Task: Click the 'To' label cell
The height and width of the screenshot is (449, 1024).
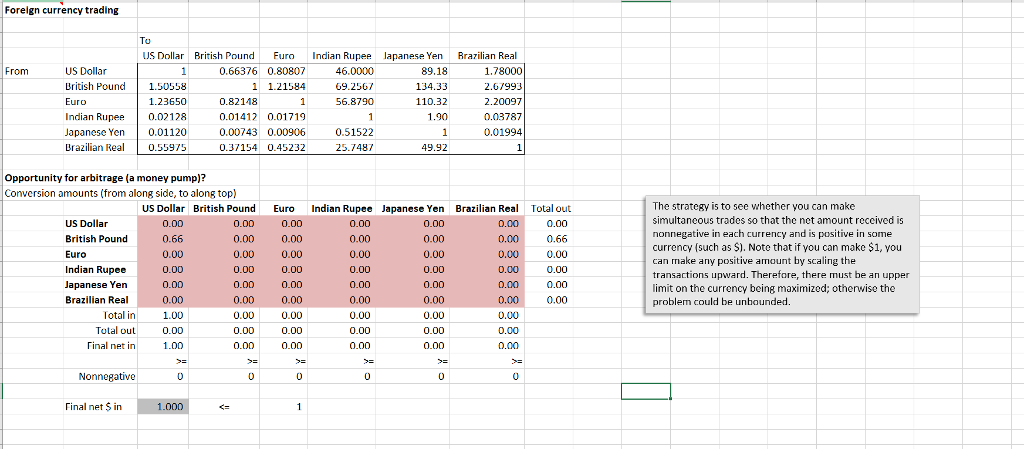Action: 163,40
